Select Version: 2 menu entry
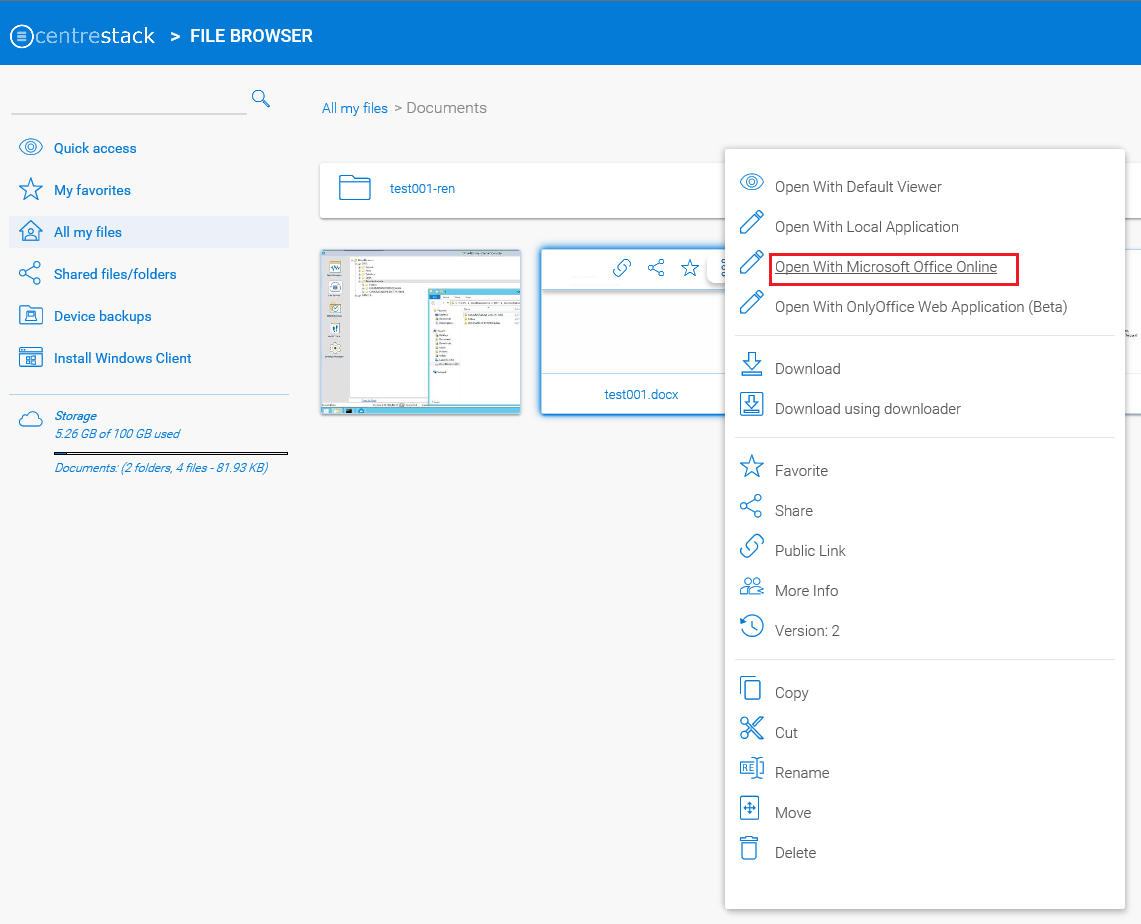Screen dimensions: 1141x924 807,631
